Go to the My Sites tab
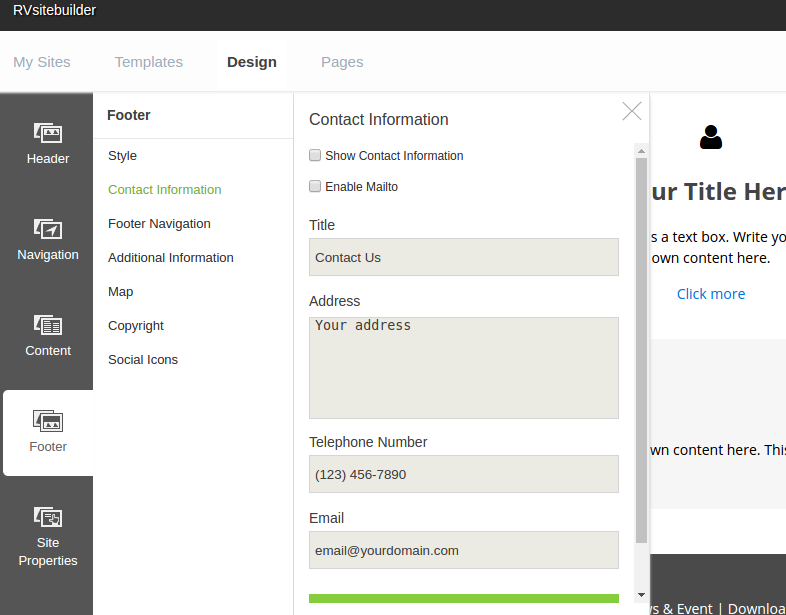The image size is (786, 615). click(x=42, y=62)
